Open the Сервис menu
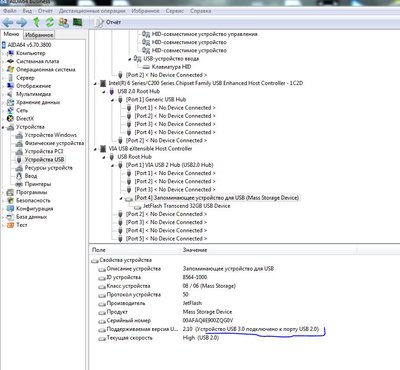 tap(175, 11)
